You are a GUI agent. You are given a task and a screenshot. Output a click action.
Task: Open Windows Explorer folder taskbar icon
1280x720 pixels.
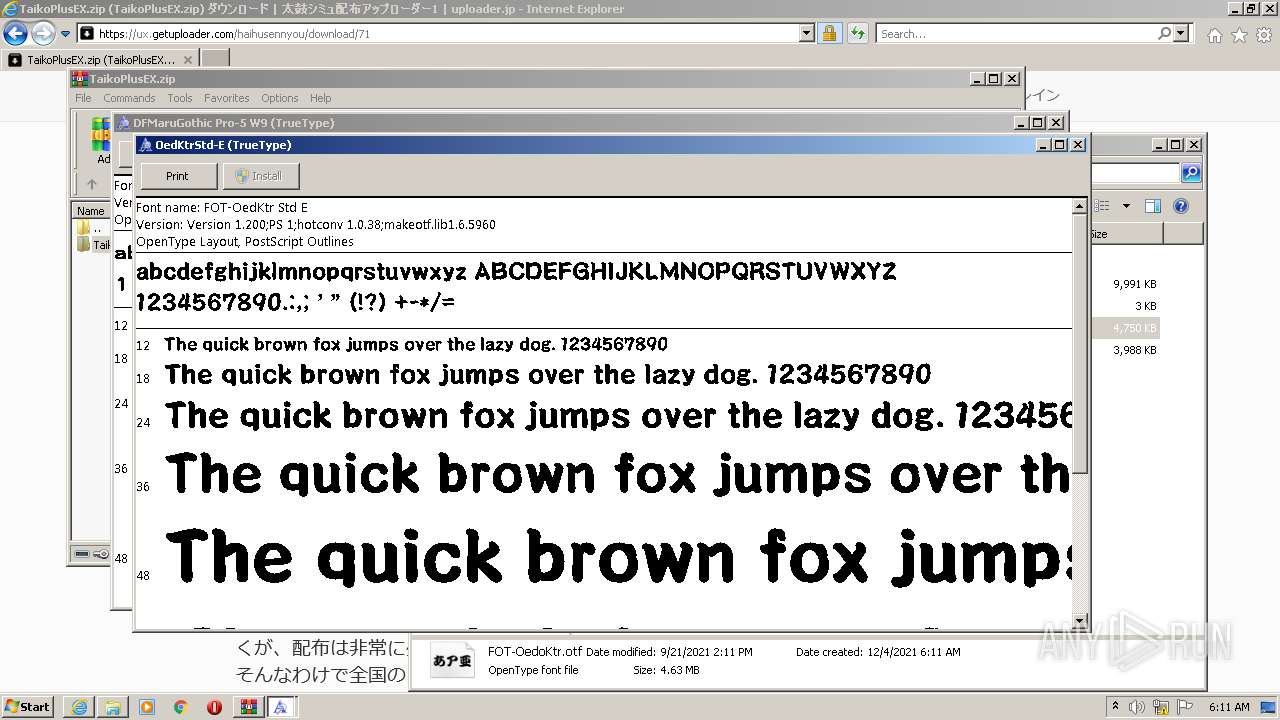pos(113,707)
